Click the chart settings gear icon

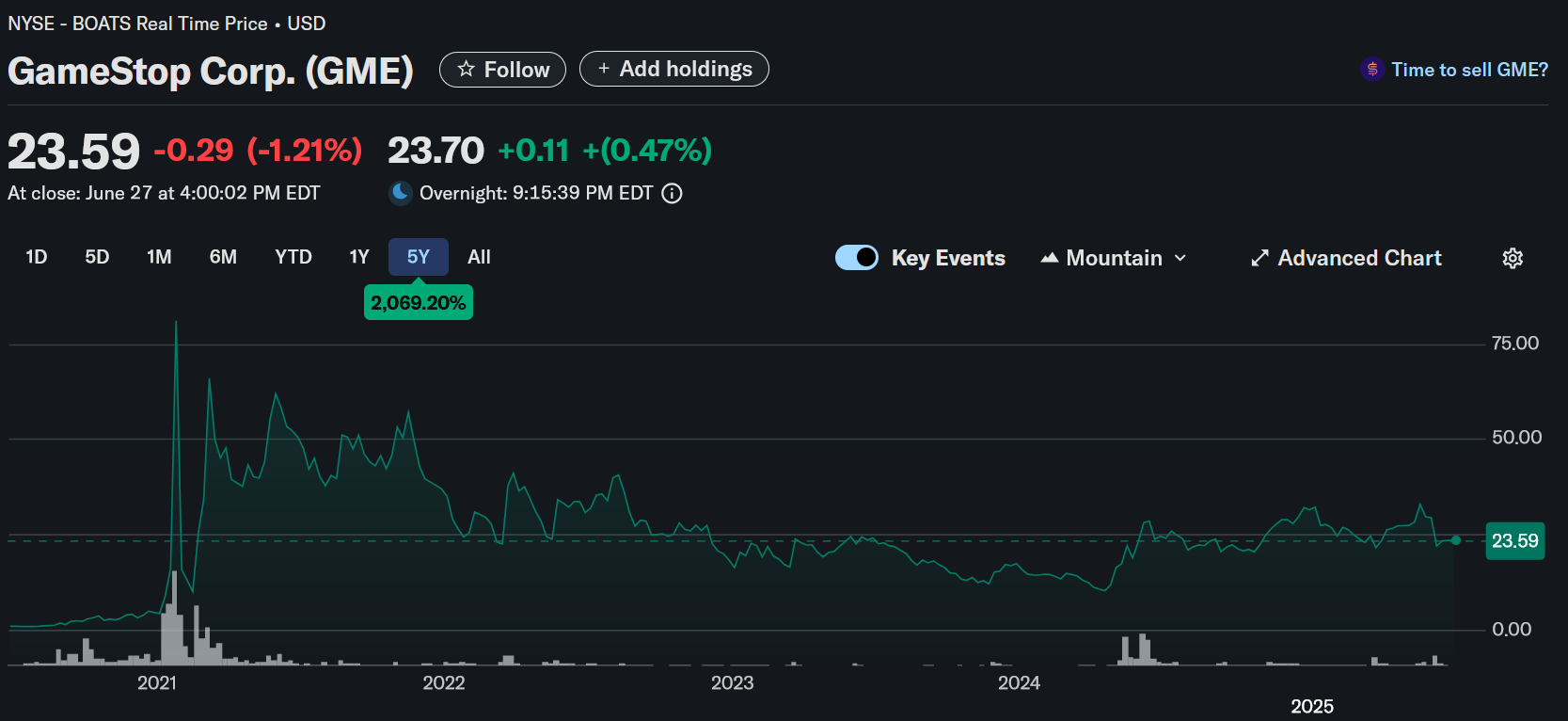pyautogui.click(x=1513, y=258)
